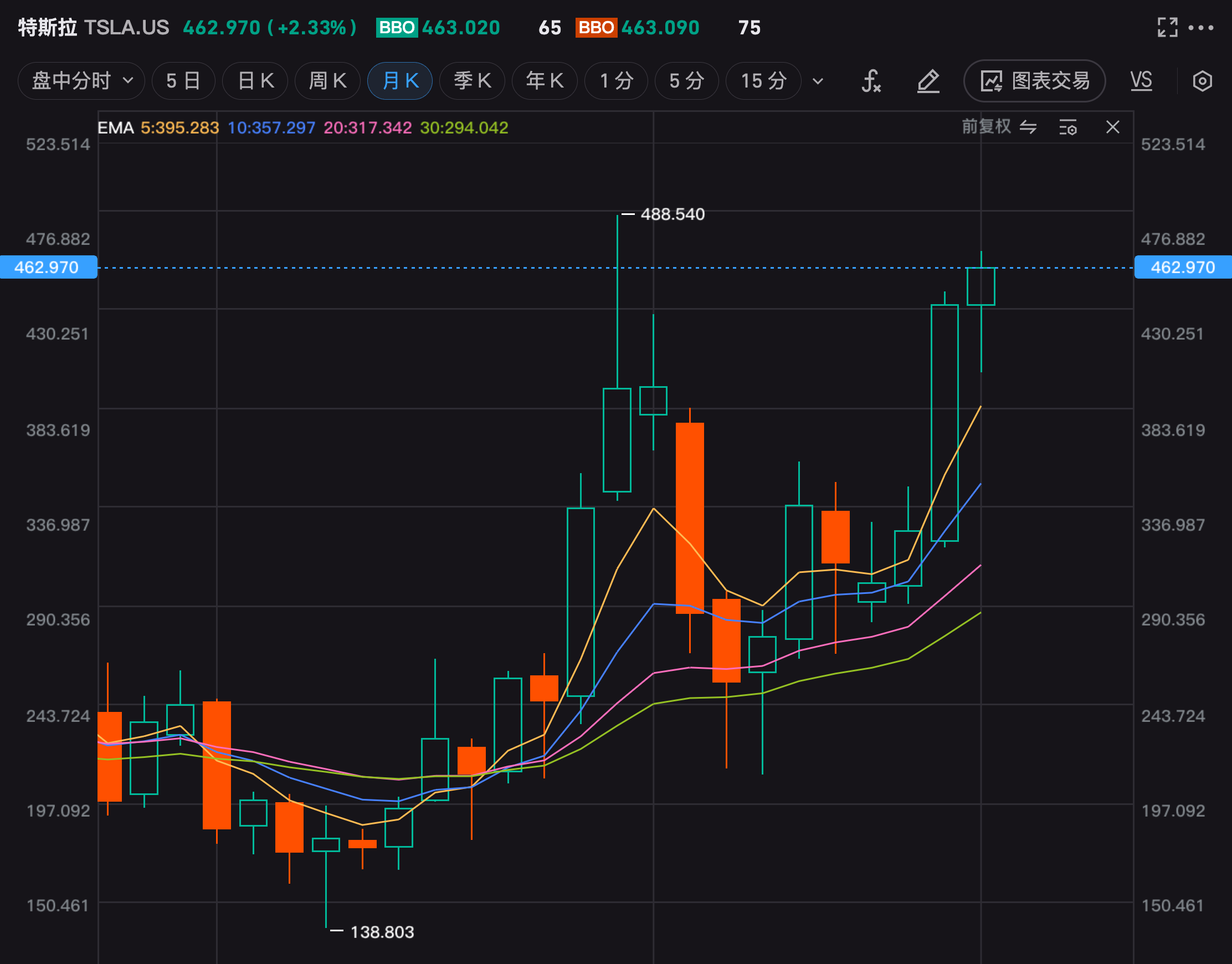This screenshot has height=964, width=1232.
Task: Click the VS compare stocks icon
Action: tap(1141, 81)
